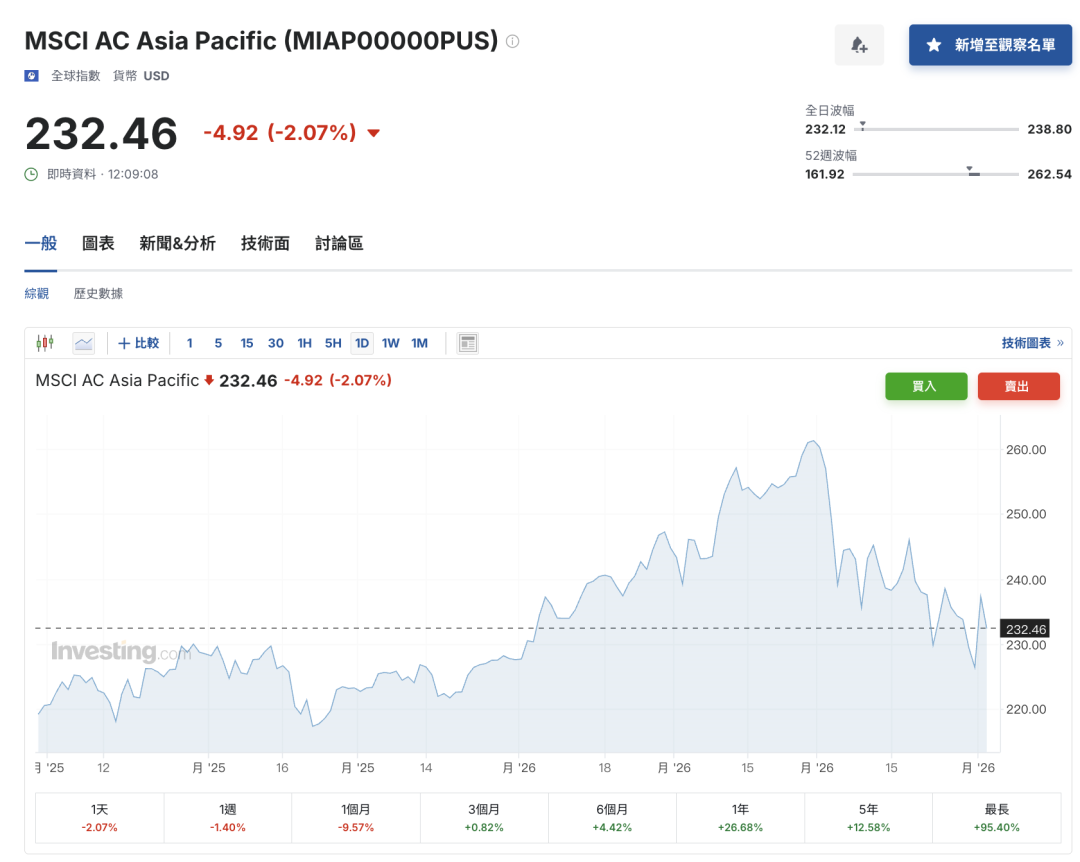The width and height of the screenshot is (1080, 862).
Task: Switch chart interval to 1W
Action: point(391,343)
